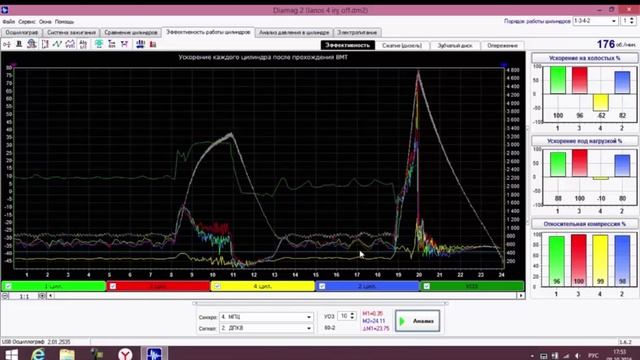Click the right scroll arrow under the chart
This screenshot has width=640, height=360.
coord(521,296)
